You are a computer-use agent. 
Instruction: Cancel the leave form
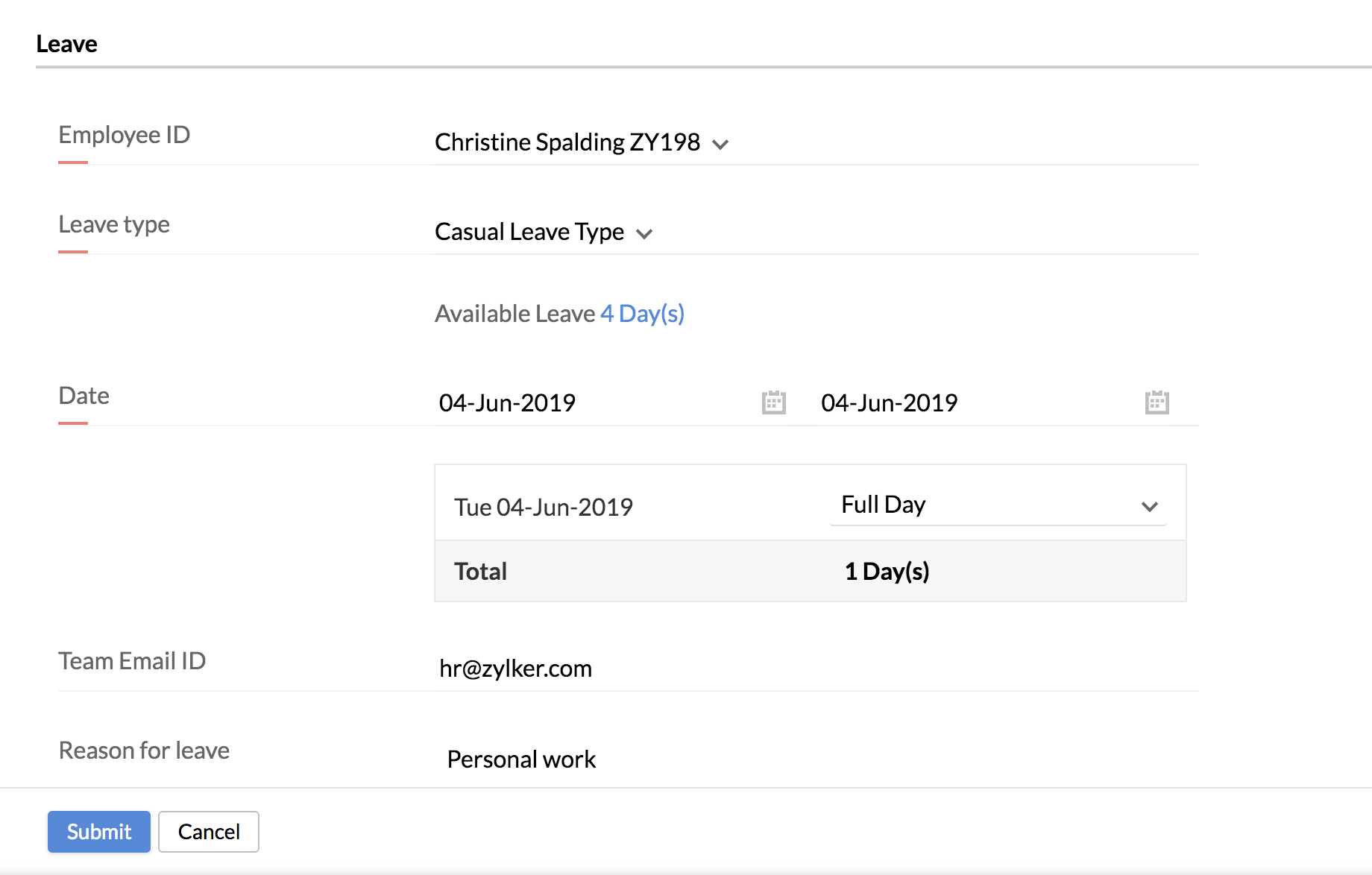click(x=209, y=831)
